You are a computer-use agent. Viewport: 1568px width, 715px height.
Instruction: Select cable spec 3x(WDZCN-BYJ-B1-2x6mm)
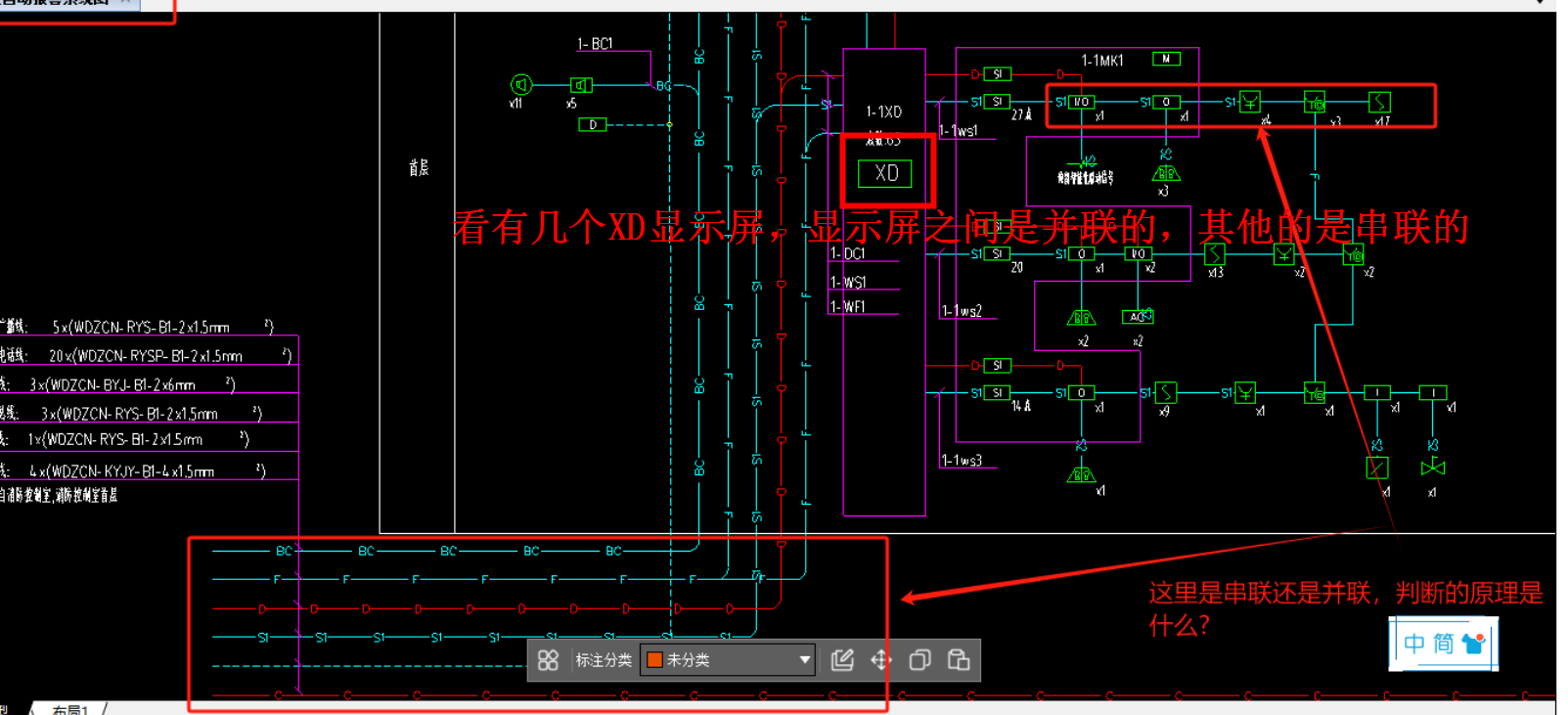point(133,384)
